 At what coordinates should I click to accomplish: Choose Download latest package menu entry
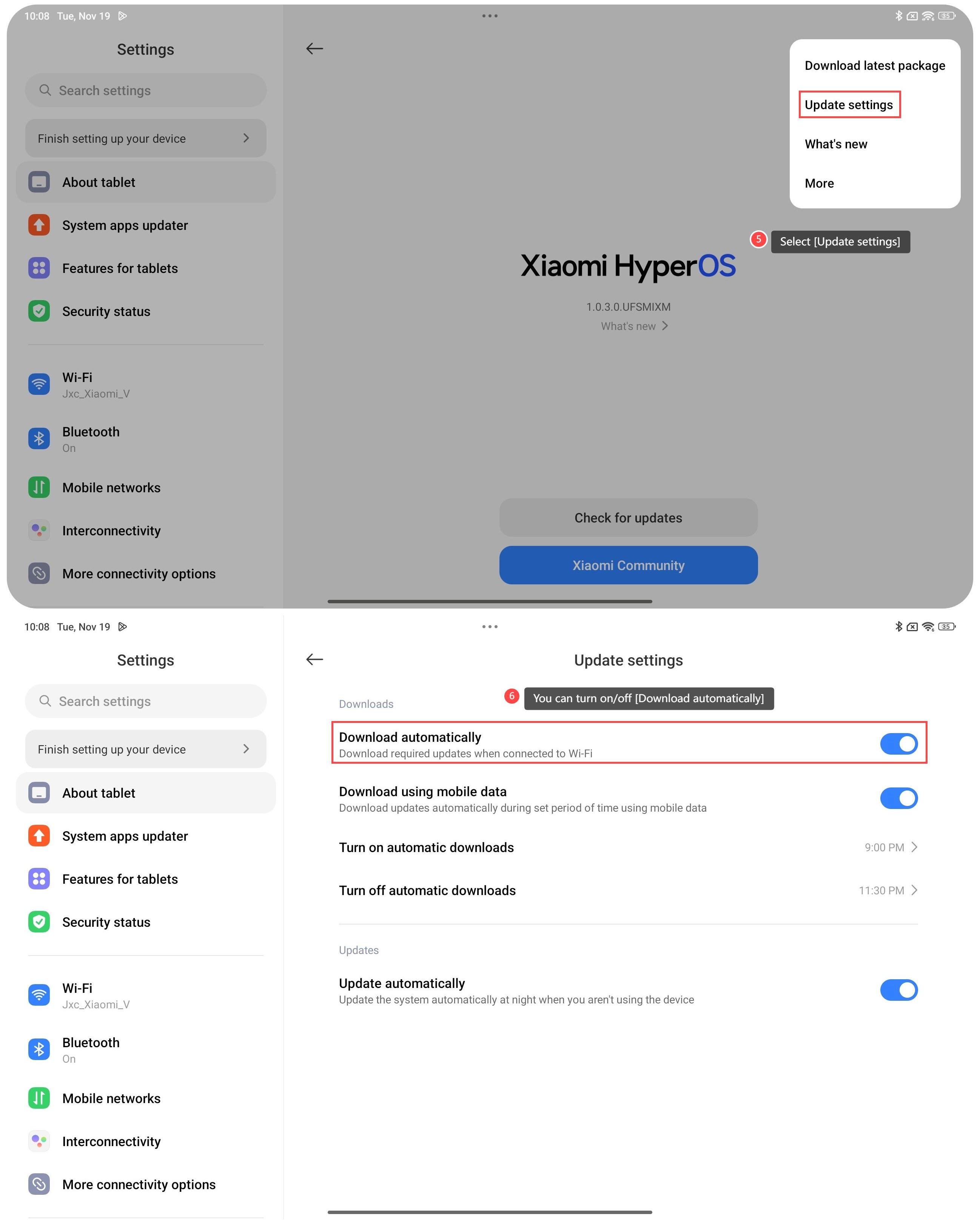(875, 65)
